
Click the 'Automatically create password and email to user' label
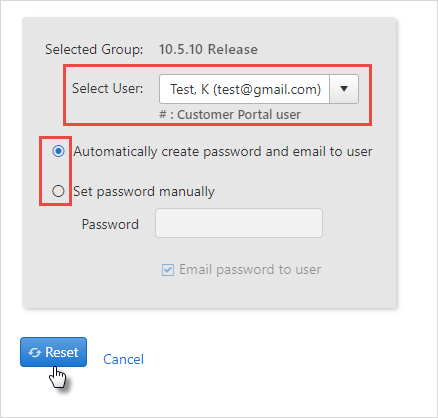[223, 152]
